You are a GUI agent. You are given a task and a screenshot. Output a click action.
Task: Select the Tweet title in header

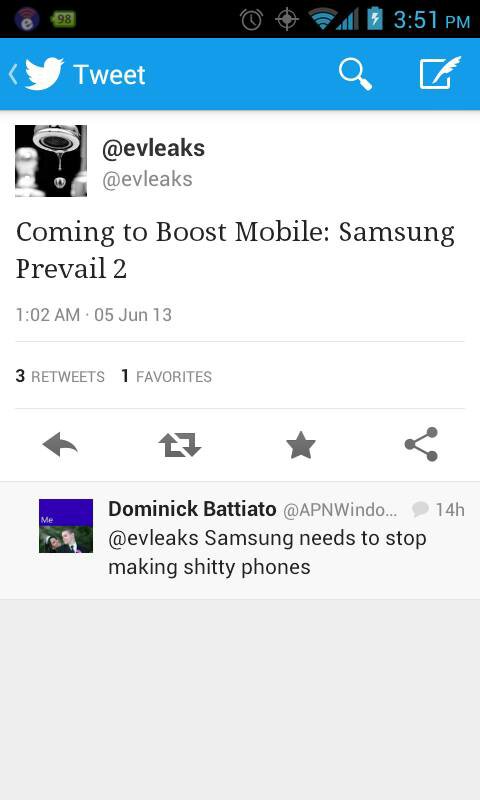click(x=109, y=74)
